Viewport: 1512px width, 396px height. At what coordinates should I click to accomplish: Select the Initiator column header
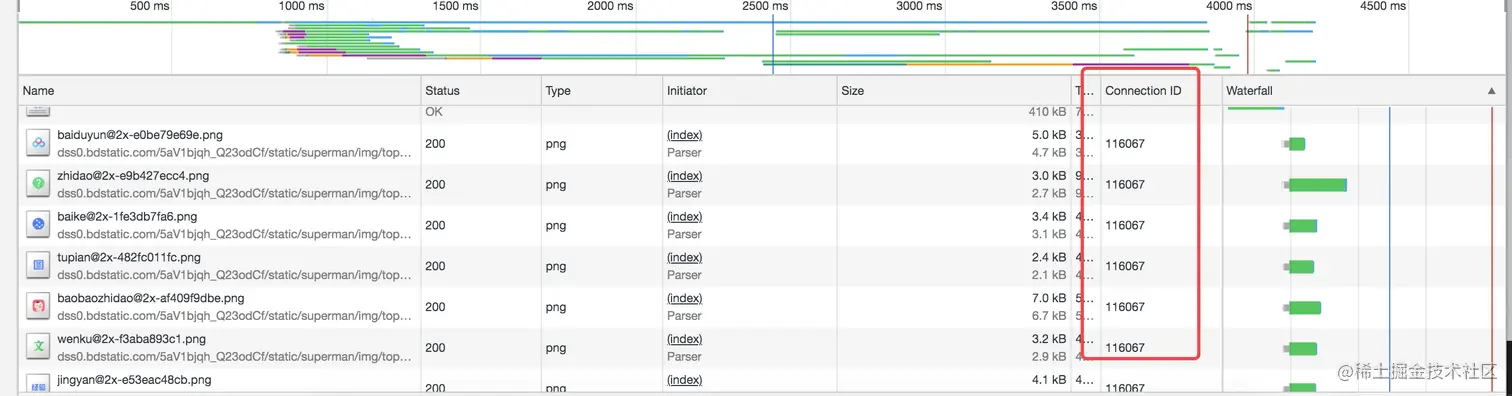(x=749, y=90)
